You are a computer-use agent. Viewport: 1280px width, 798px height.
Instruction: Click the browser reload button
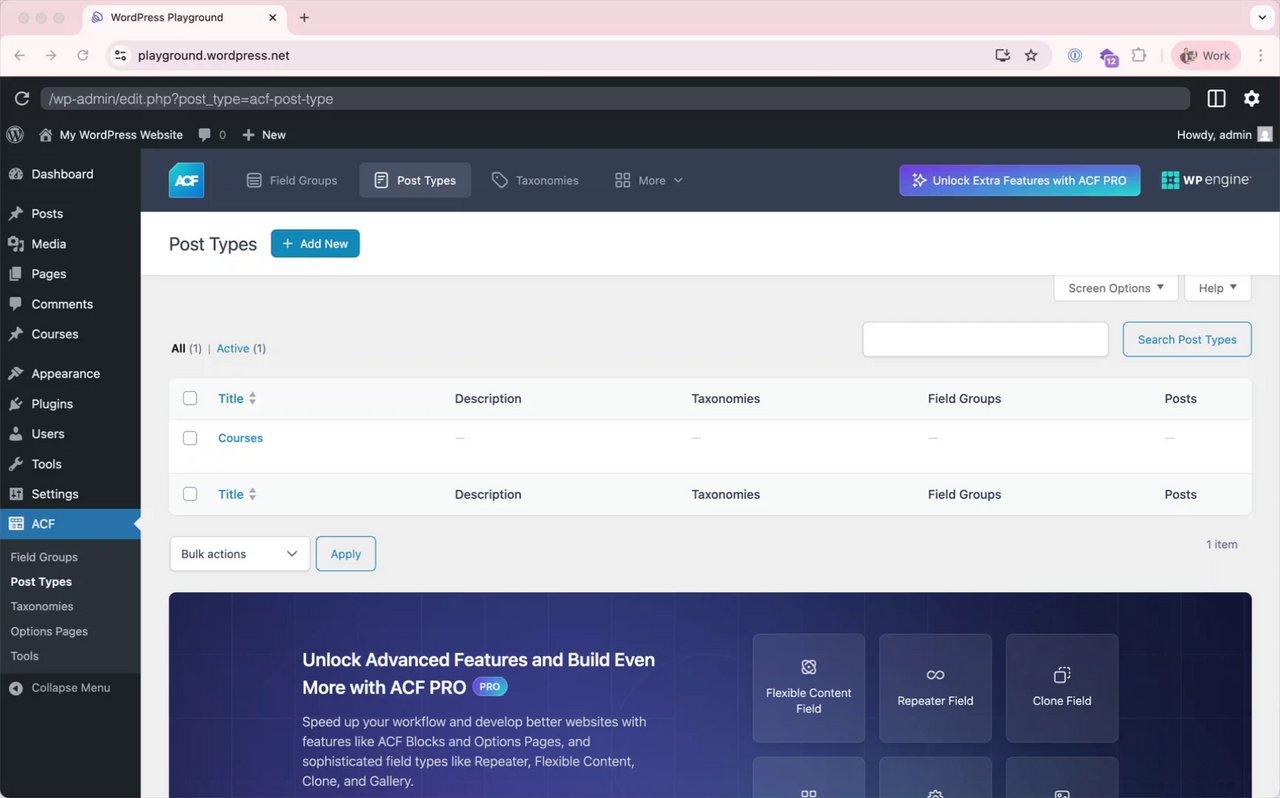(83, 55)
